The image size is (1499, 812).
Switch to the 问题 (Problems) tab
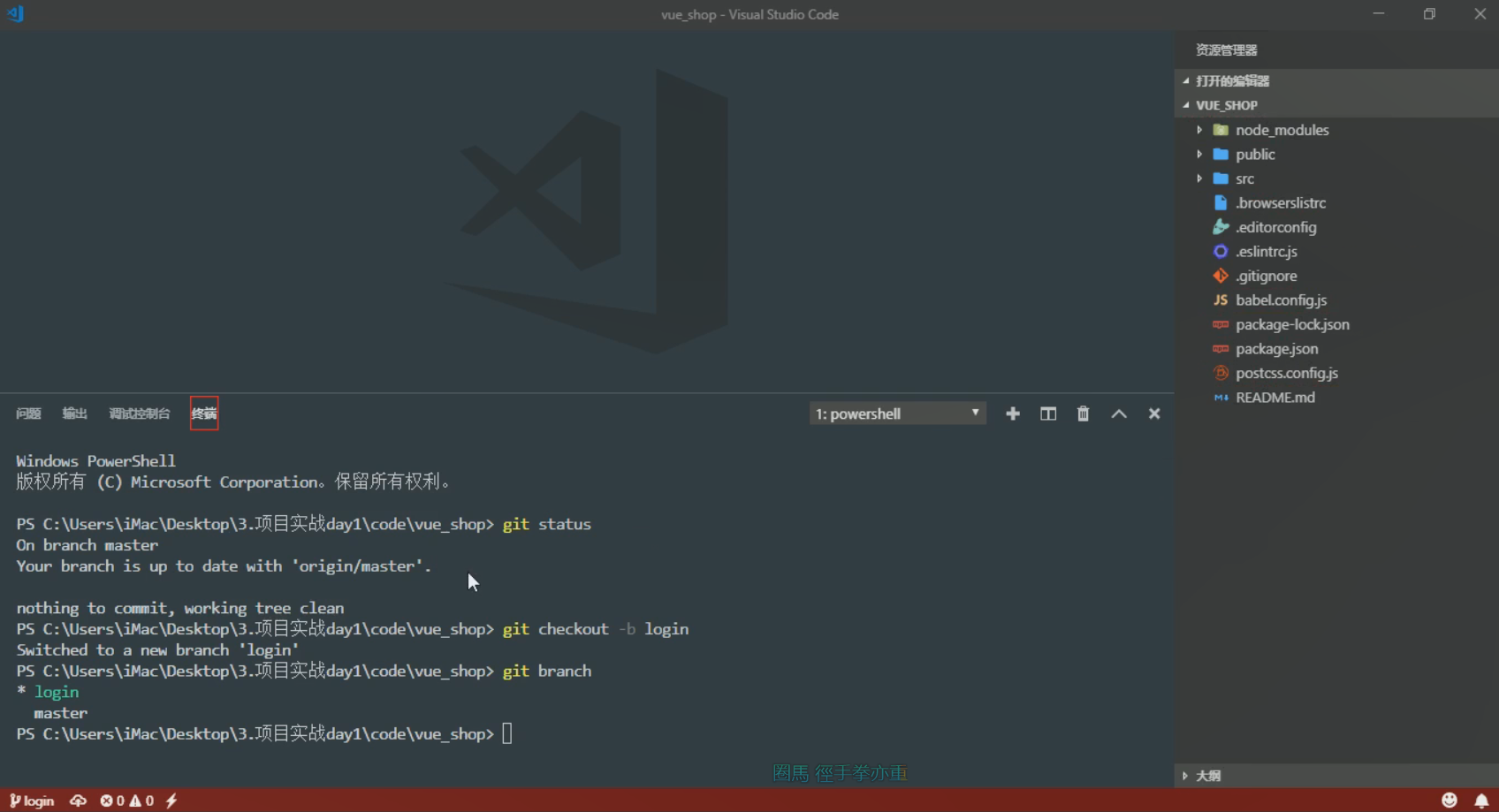(x=28, y=414)
